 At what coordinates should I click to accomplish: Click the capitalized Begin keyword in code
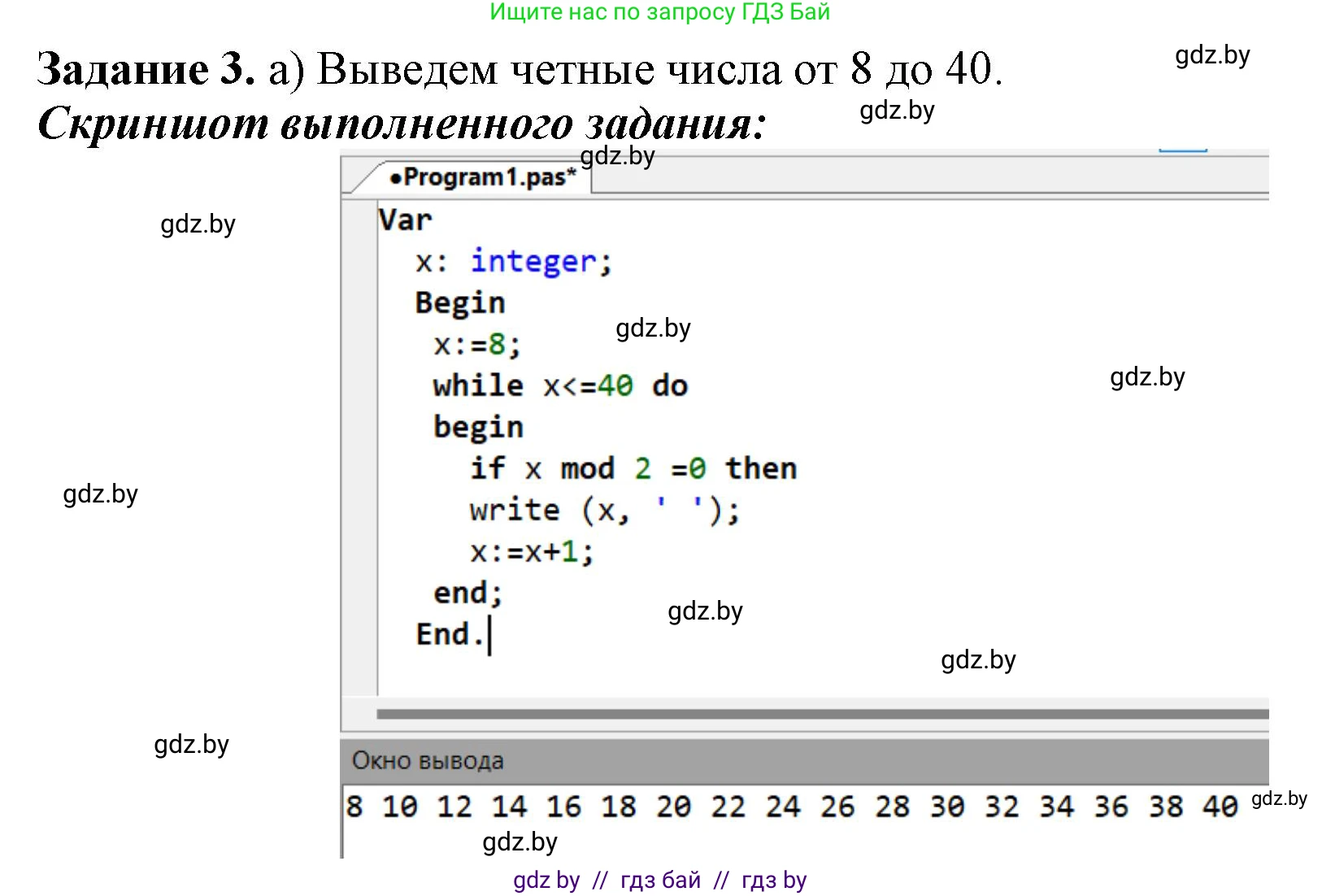click(459, 302)
